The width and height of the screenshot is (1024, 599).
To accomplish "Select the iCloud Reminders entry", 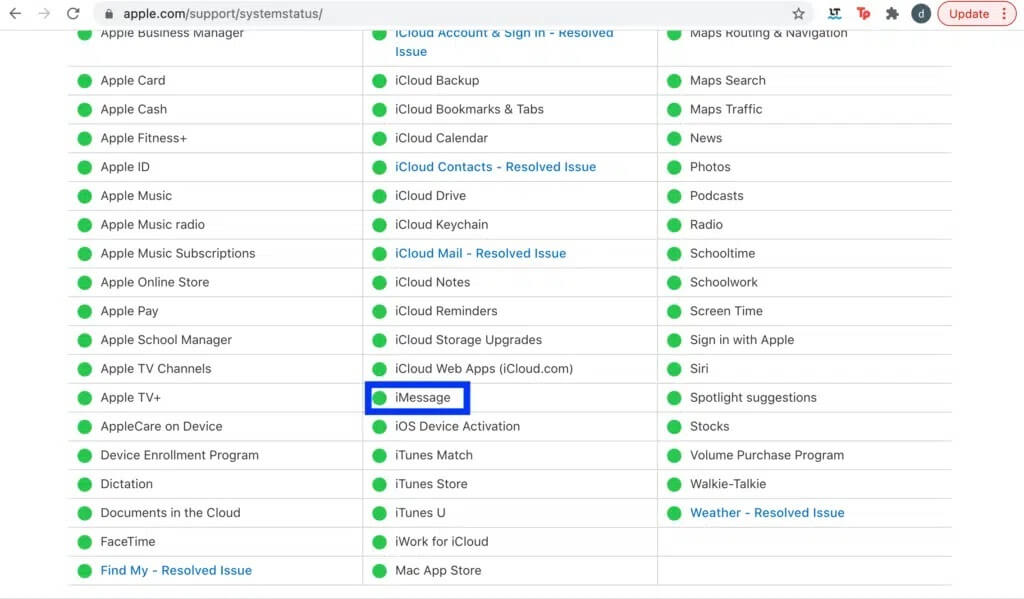I will coord(446,311).
